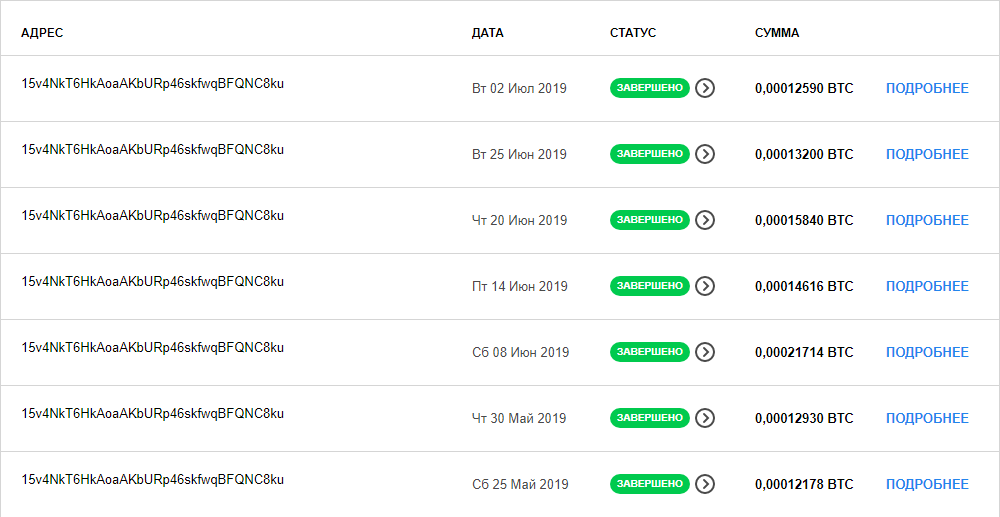
Task: Select wallet address in 25 Июн 2019 row
Action: 152,150
